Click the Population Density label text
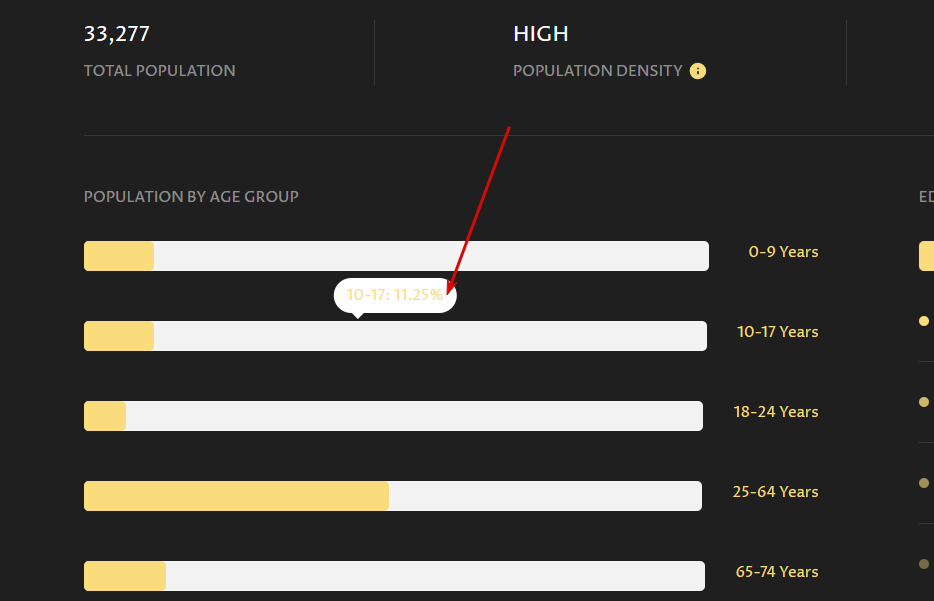This screenshot has height=601, width=934. click(x=597, y=70)
